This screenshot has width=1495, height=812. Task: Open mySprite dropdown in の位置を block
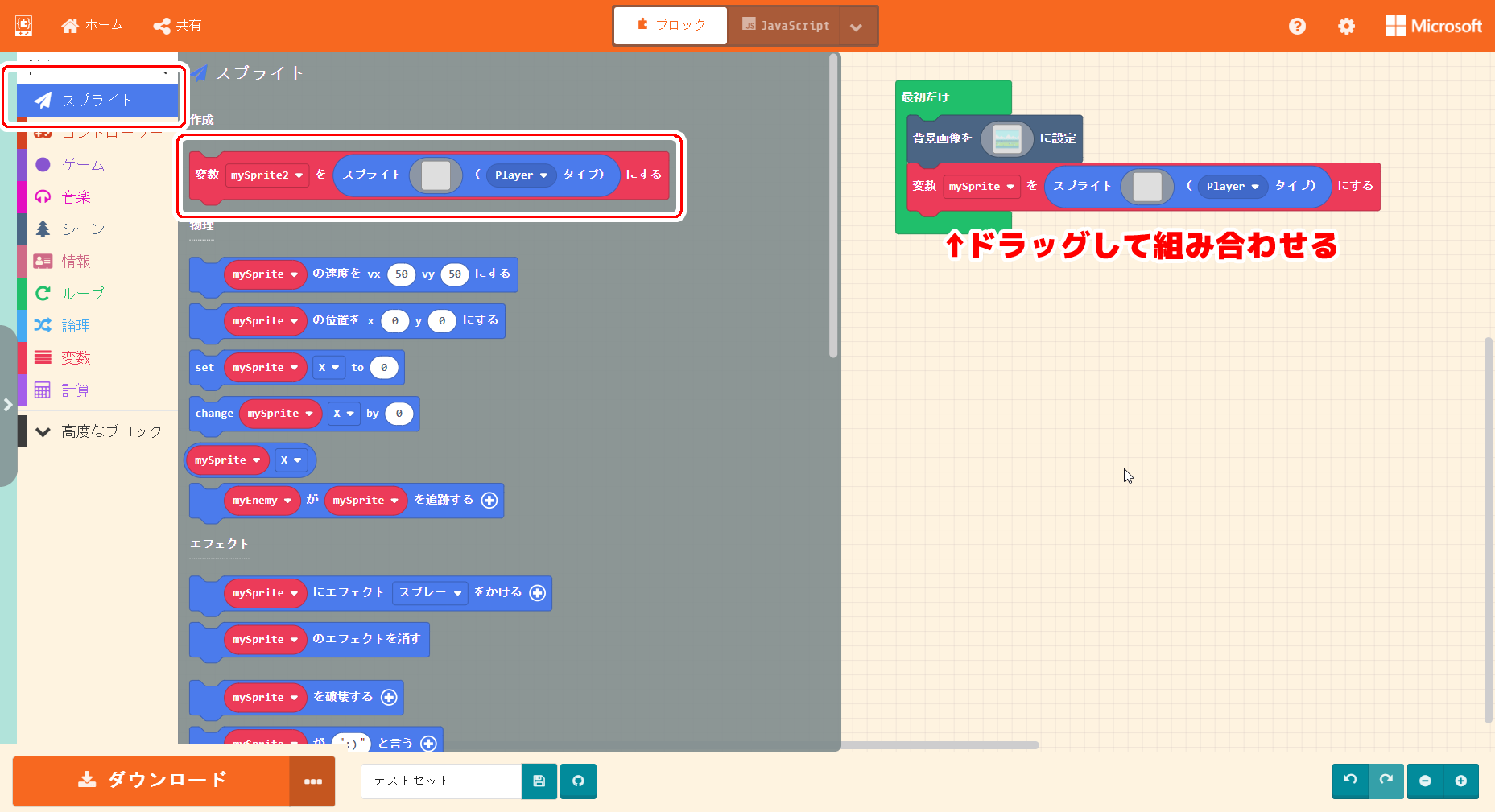265,321
